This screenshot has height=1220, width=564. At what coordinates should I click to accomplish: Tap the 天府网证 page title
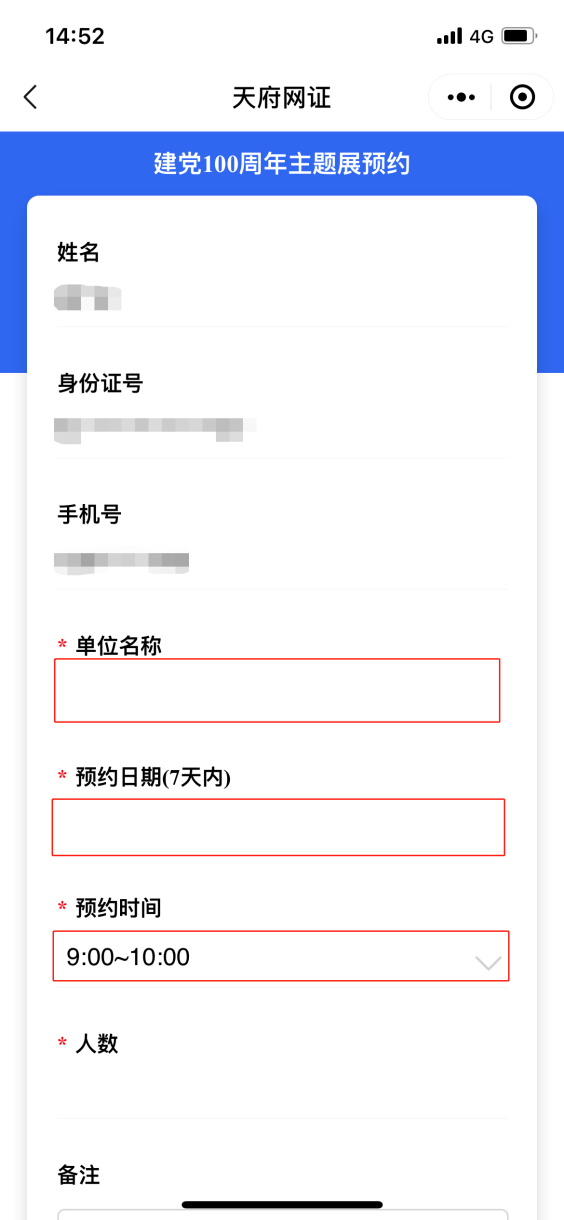[281, 98]
